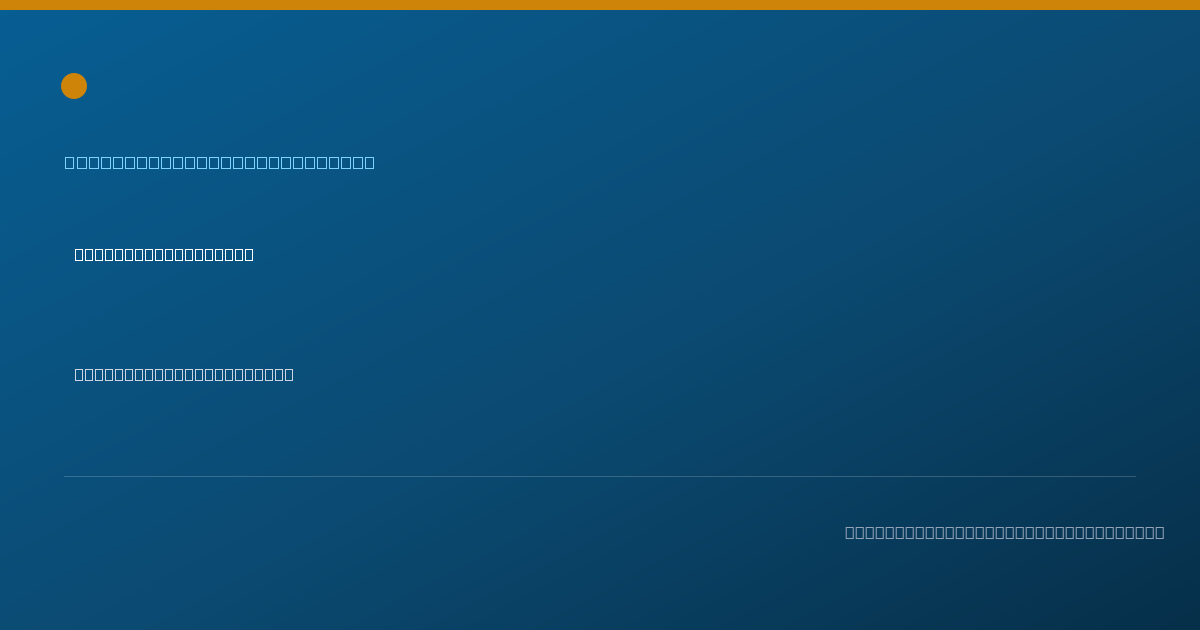1200x630 pixels.
Task: Select the light-blue subtitle text line
Action: pos(220,162)
